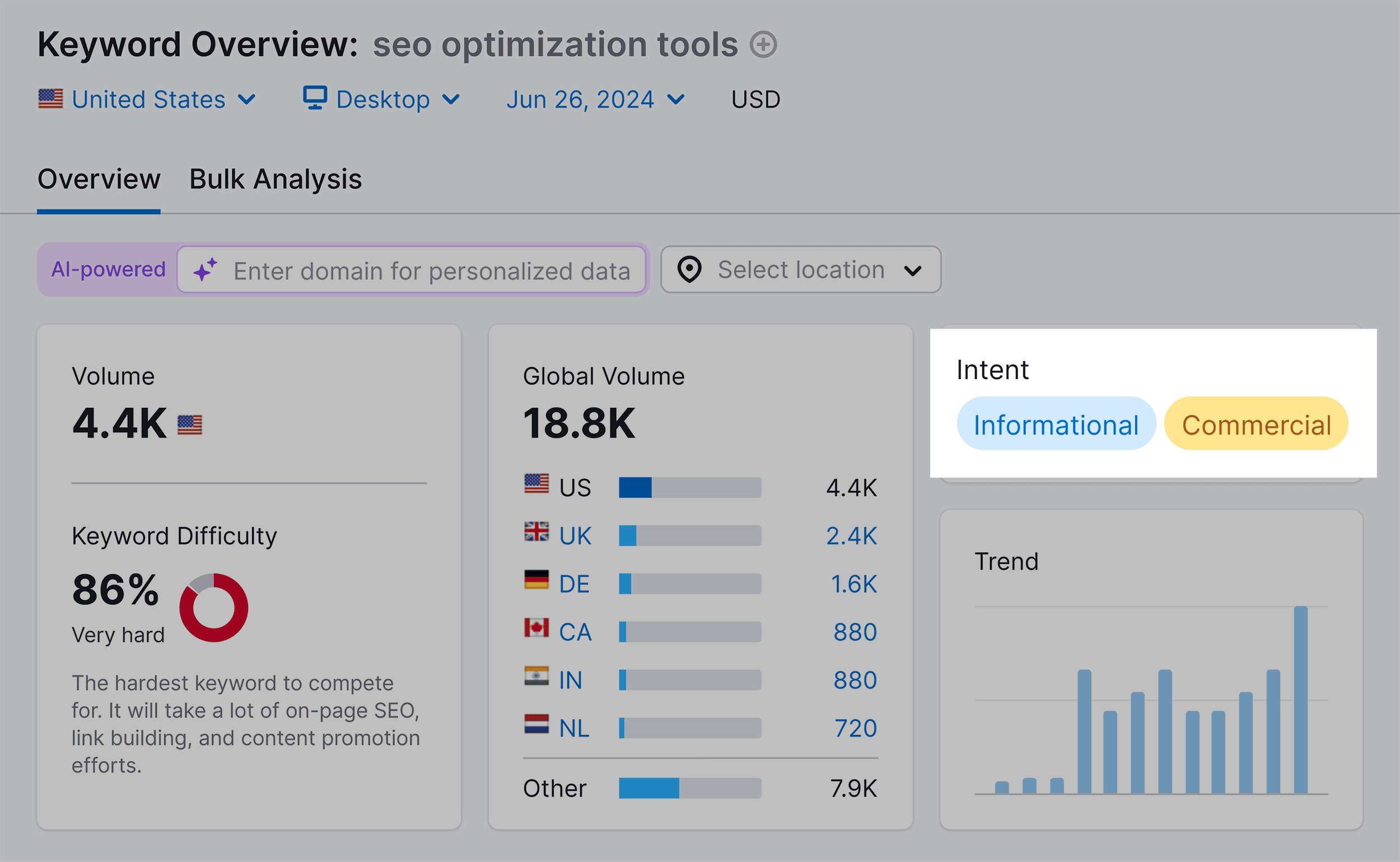1400x862 pixels.
Task: Click the 7.9K Other volume value
Action: tap(853, 789)
